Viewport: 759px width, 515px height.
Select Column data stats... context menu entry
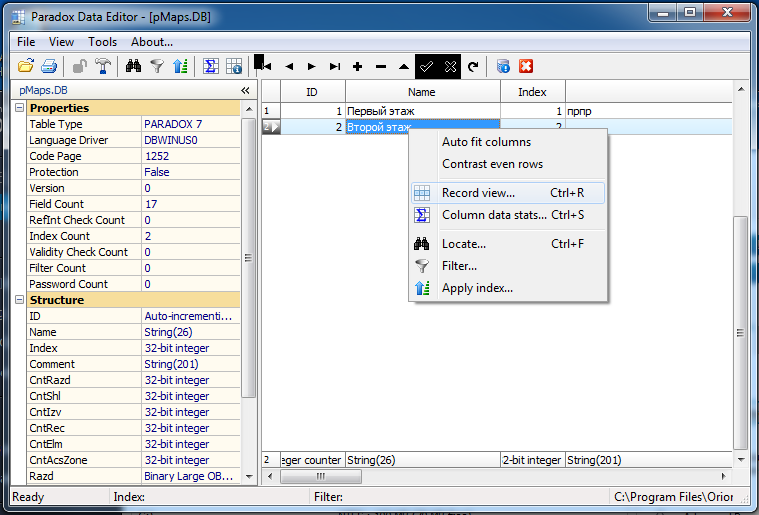pos(508,215)
